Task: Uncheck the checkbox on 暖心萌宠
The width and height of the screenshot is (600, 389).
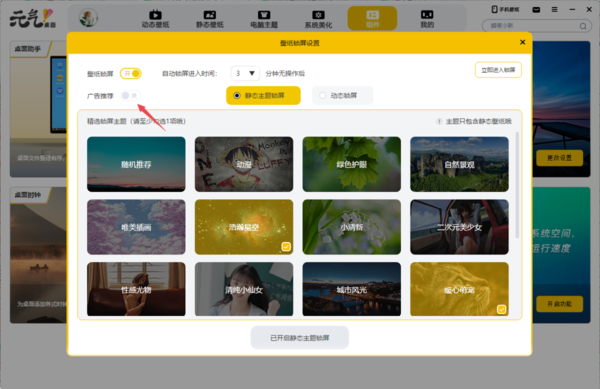Action: click(x=501, y=309)
